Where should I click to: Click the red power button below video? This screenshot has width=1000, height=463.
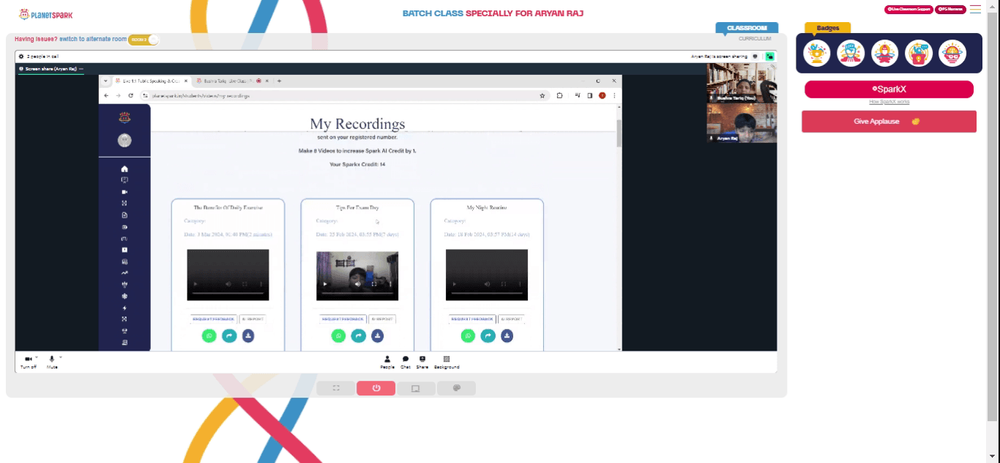point(376,388)
